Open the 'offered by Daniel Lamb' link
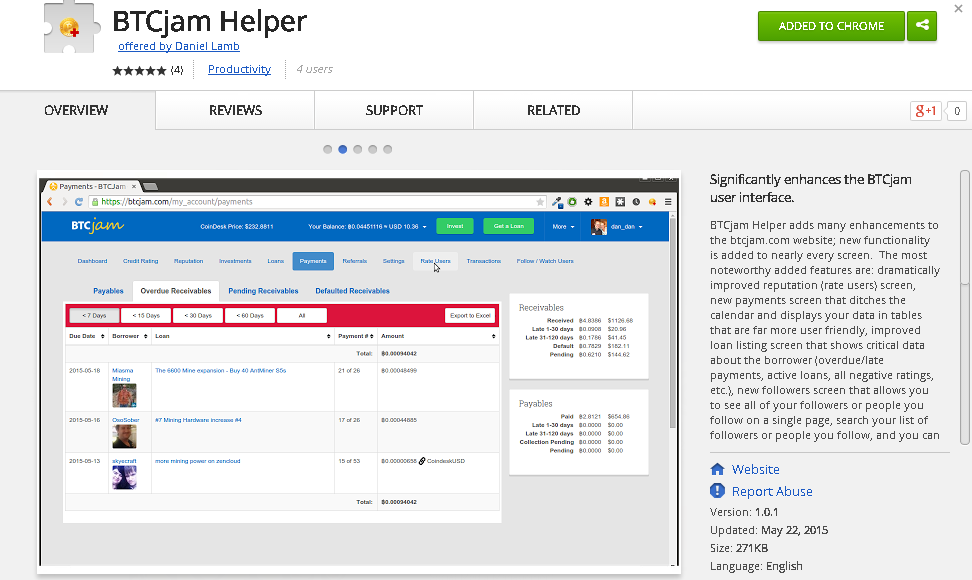The width and height of the screenshot is (972, 580). pyautogui.click(x=179, y=46)
